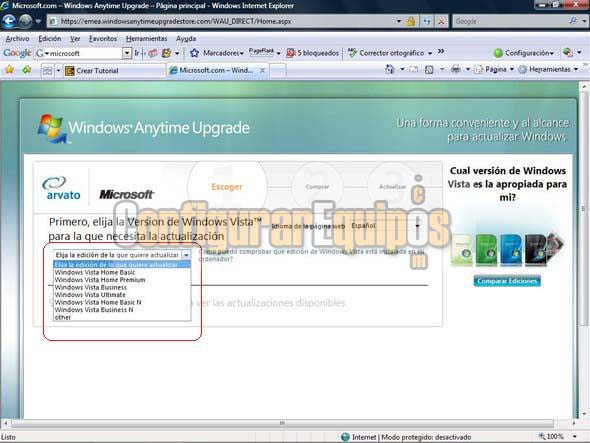
Task: Click the edition selection combo box arrow
Action: (186, 255)
